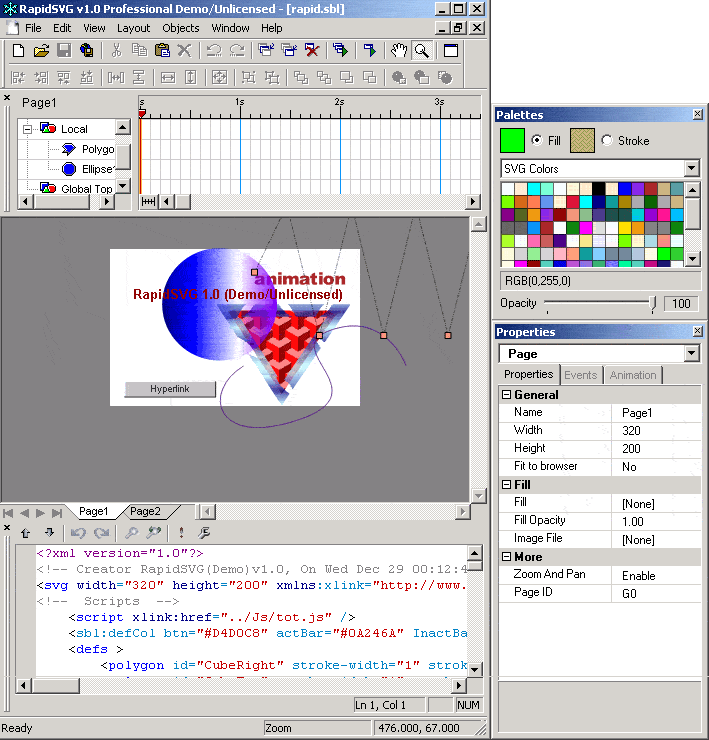The height and width of the screenshot is (740, 709).
Task: Click the bring to front icon
Action: 301,77
